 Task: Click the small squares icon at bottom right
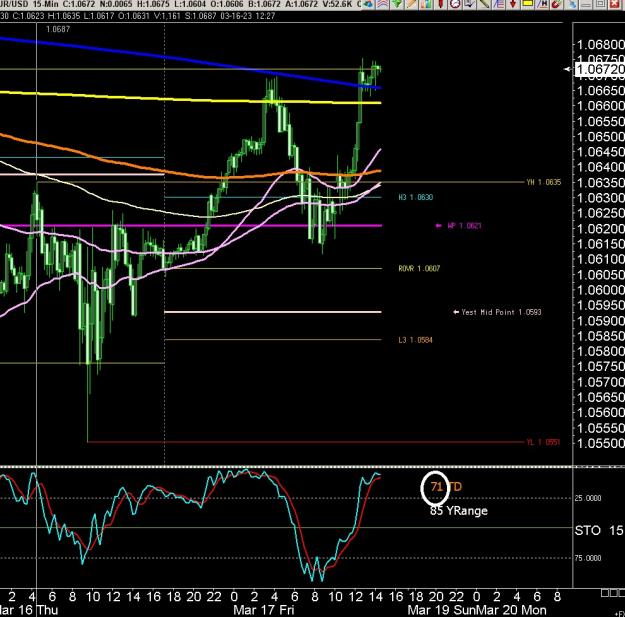pos(613,593)
